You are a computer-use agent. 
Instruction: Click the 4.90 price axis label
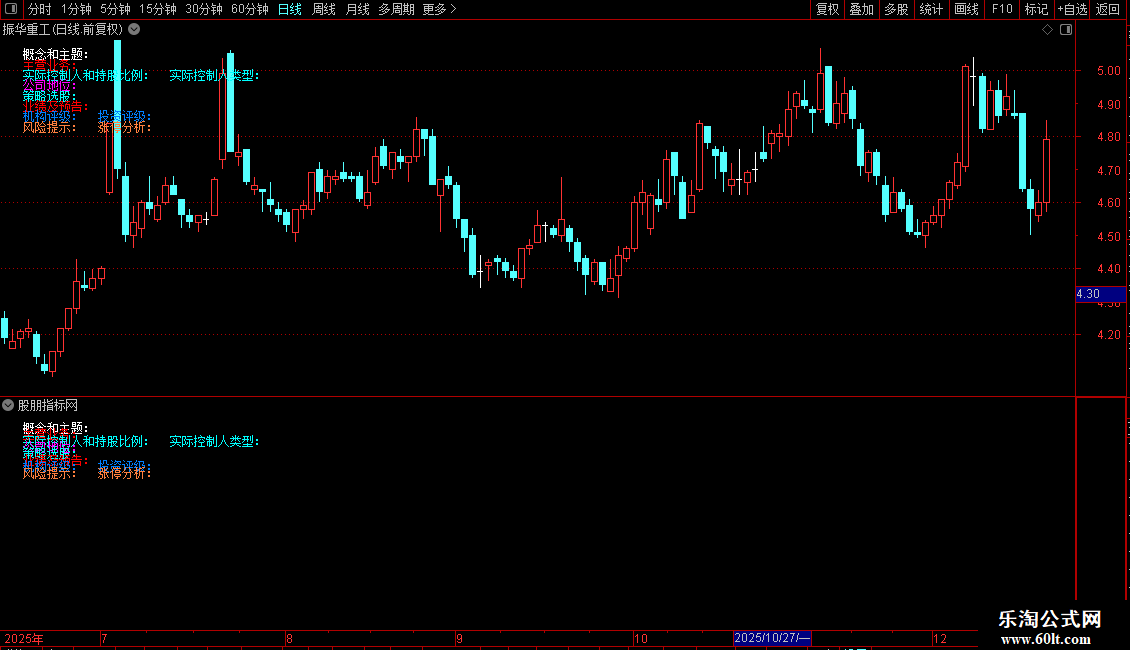1108,104
